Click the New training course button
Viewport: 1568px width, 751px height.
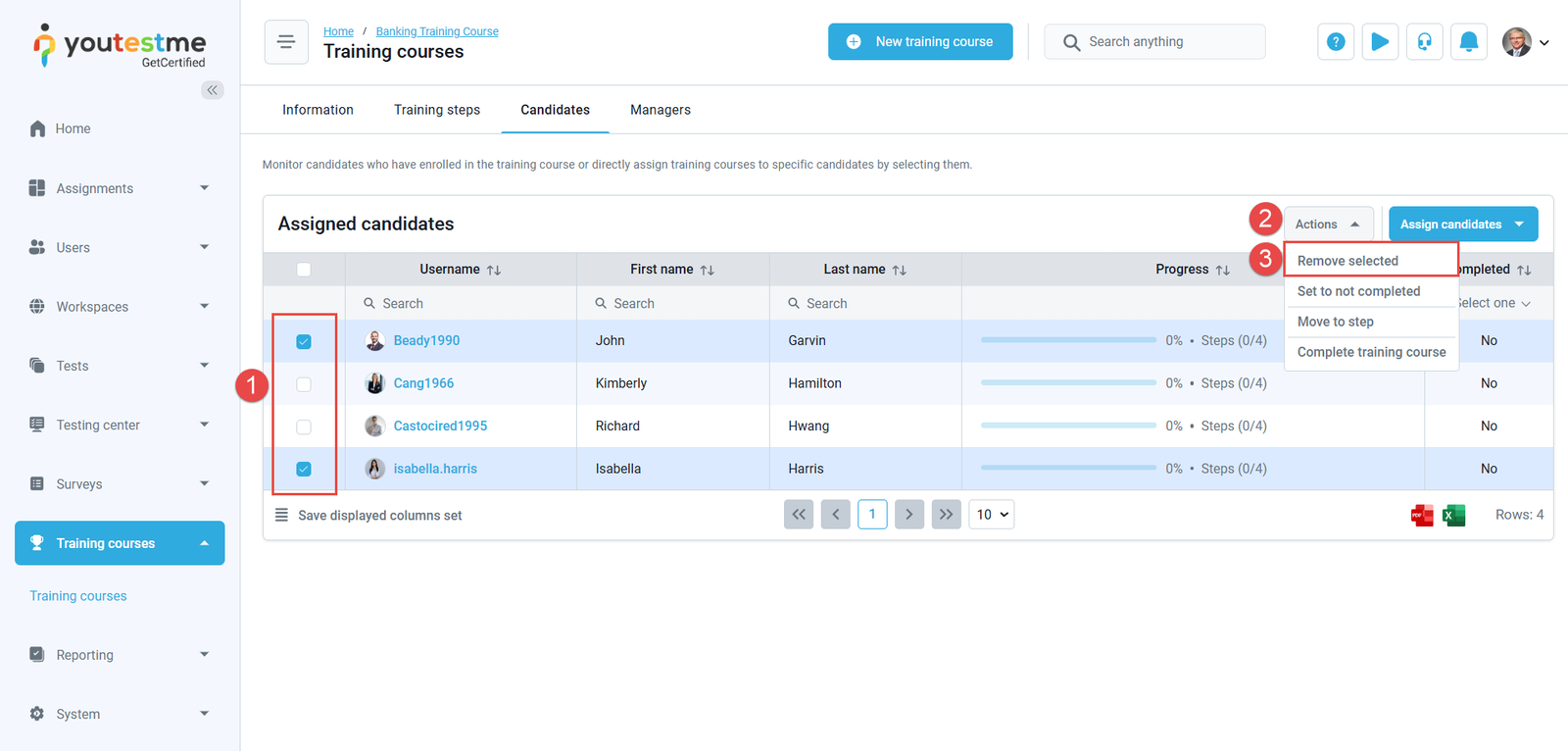[920, 42]
